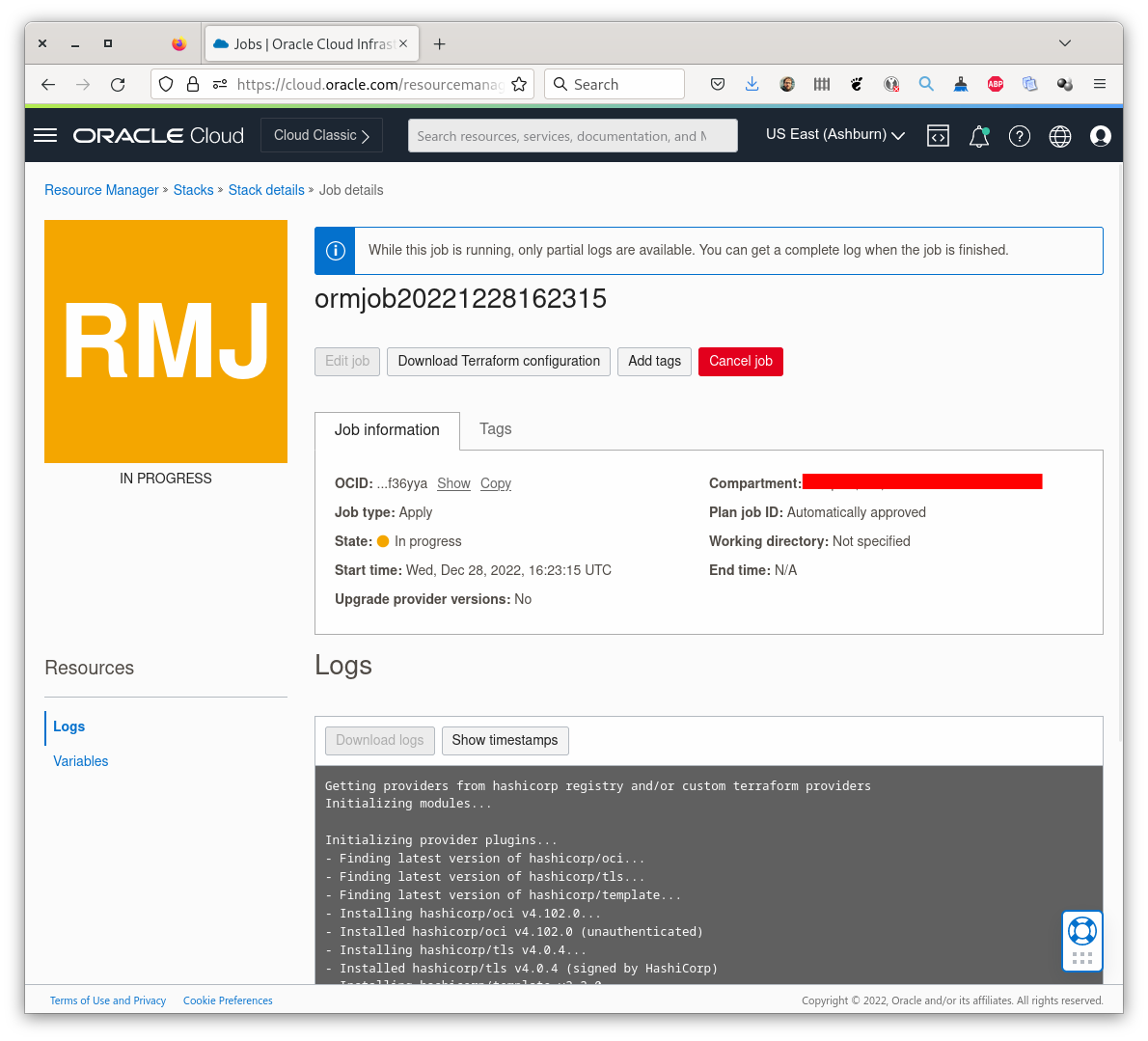Toggle Show timestamps in logs
The image size is (1148, 1041).
[505, 740]
